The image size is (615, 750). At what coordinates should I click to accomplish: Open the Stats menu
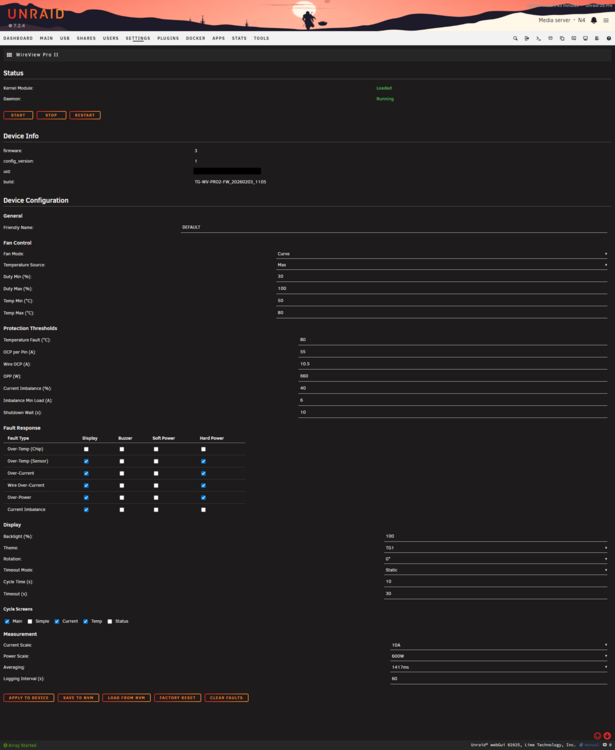point(239,38)
